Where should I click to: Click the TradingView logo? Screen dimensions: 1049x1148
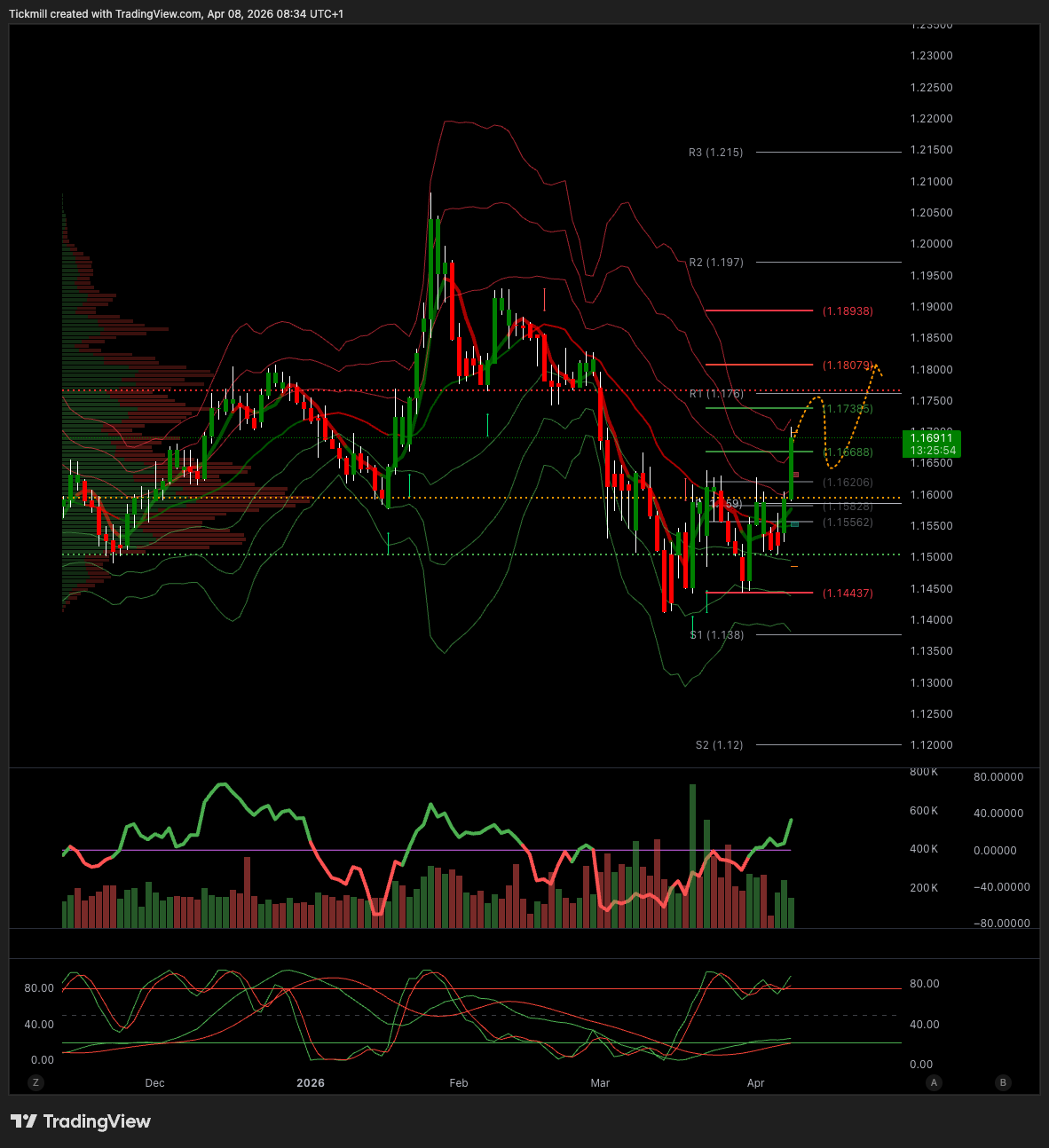81,1121
